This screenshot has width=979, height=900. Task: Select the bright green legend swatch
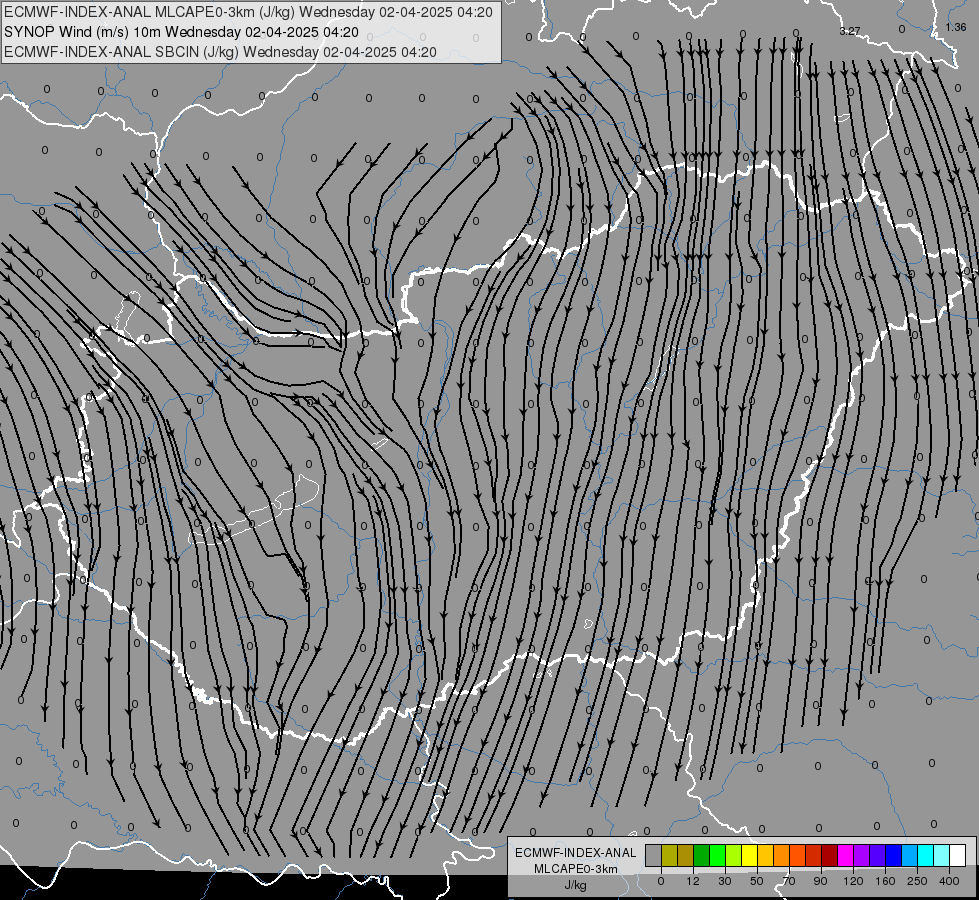(717, 855)
